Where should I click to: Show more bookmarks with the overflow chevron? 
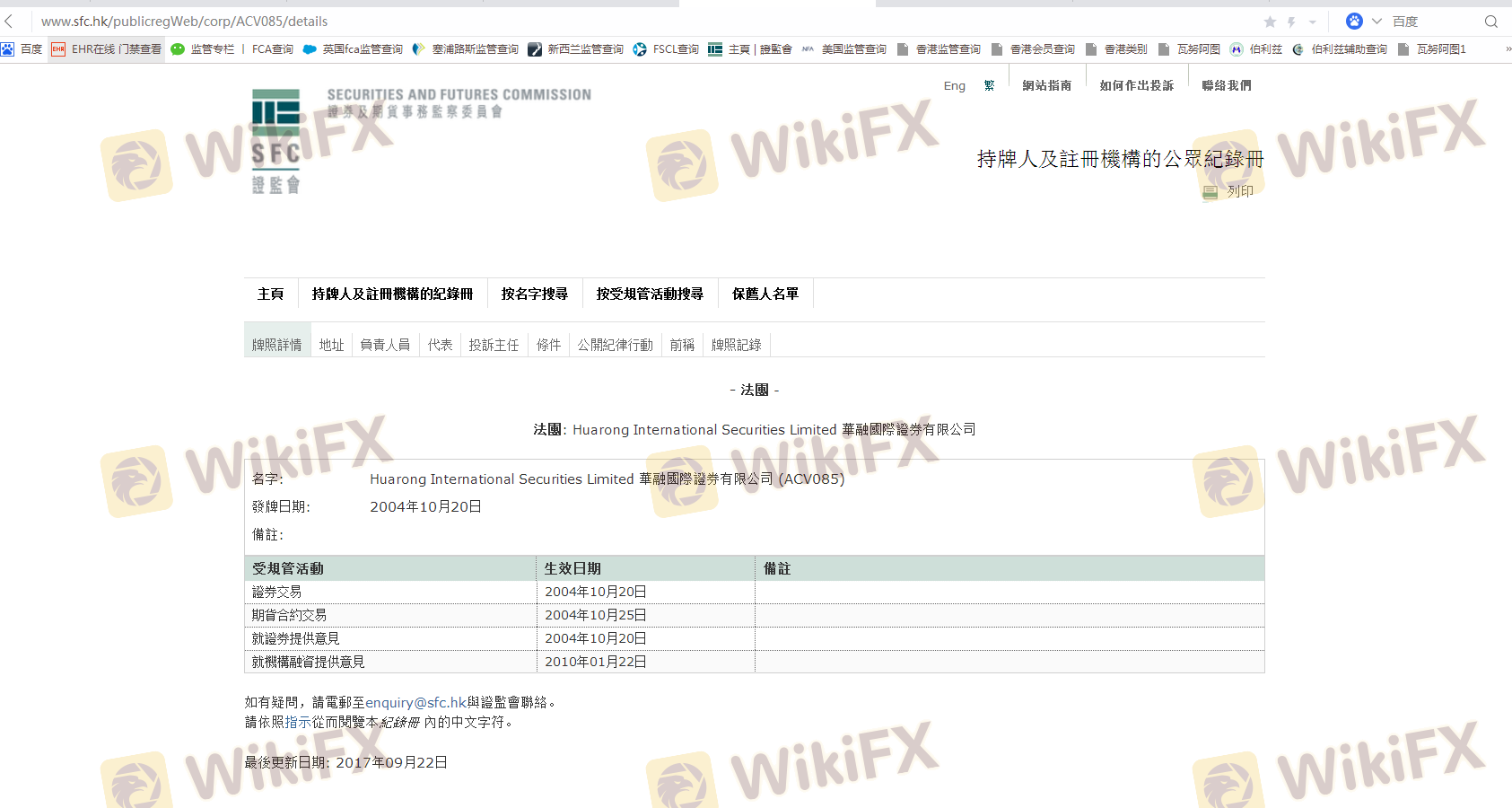[1508, 49]
